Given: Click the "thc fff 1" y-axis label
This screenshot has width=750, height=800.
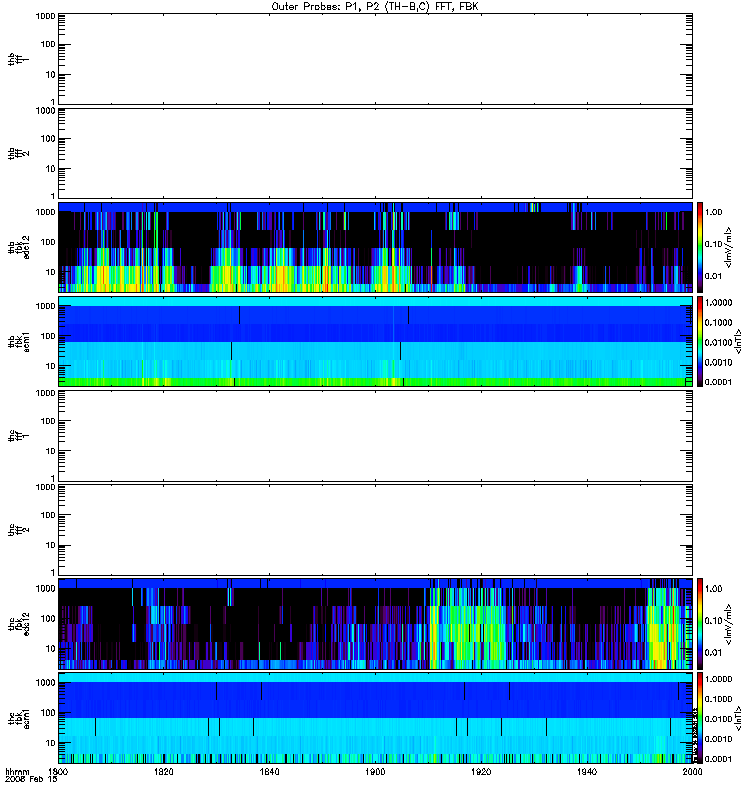Looking at the screenshot, I should tap(18, 436).
